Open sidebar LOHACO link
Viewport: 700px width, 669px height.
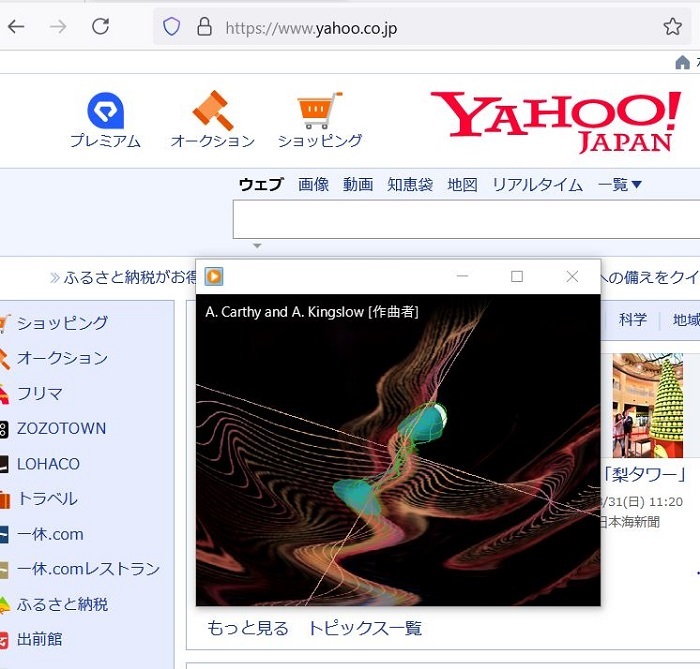click(x=48, y=464)
